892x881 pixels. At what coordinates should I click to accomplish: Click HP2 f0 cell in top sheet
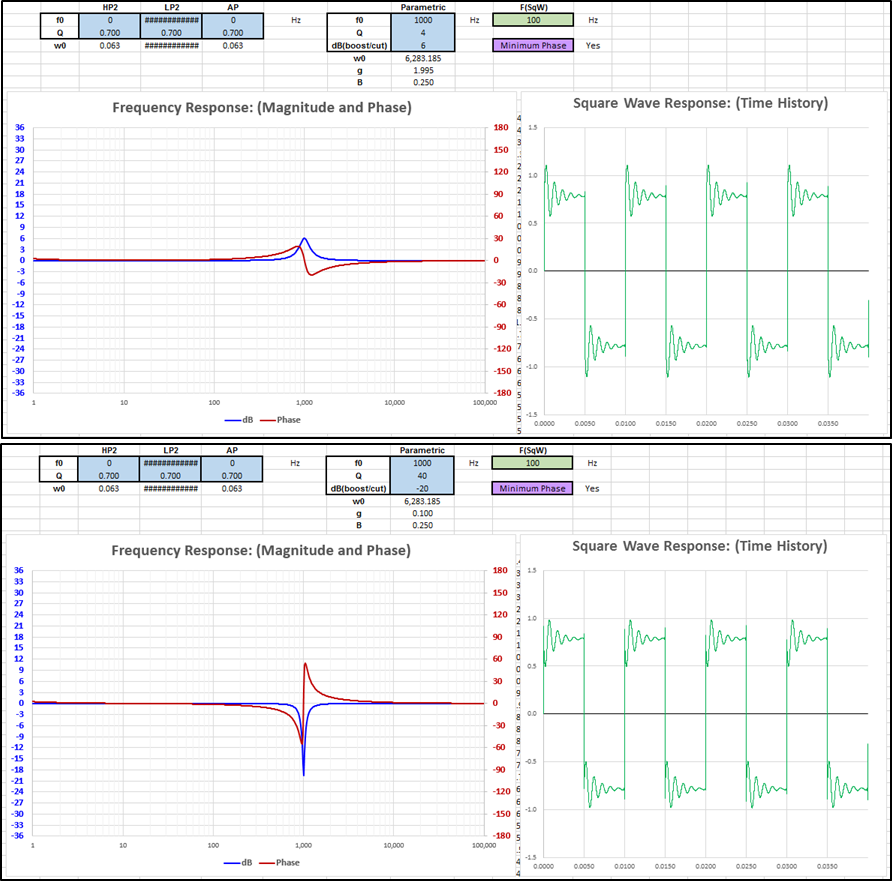[110, 20]
